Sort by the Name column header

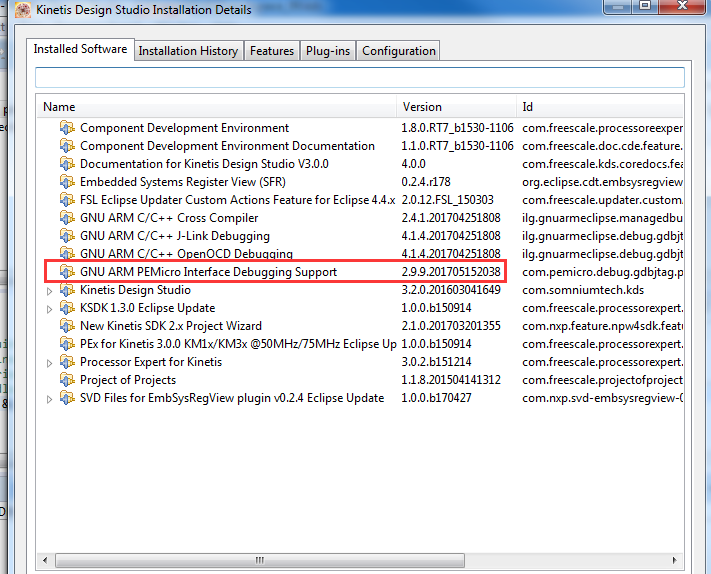[x=216, y=107]
